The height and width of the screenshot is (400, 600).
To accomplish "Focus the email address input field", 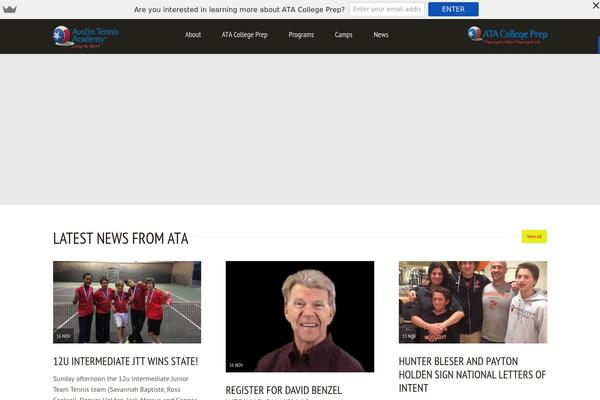I will [x=387, y=9].
